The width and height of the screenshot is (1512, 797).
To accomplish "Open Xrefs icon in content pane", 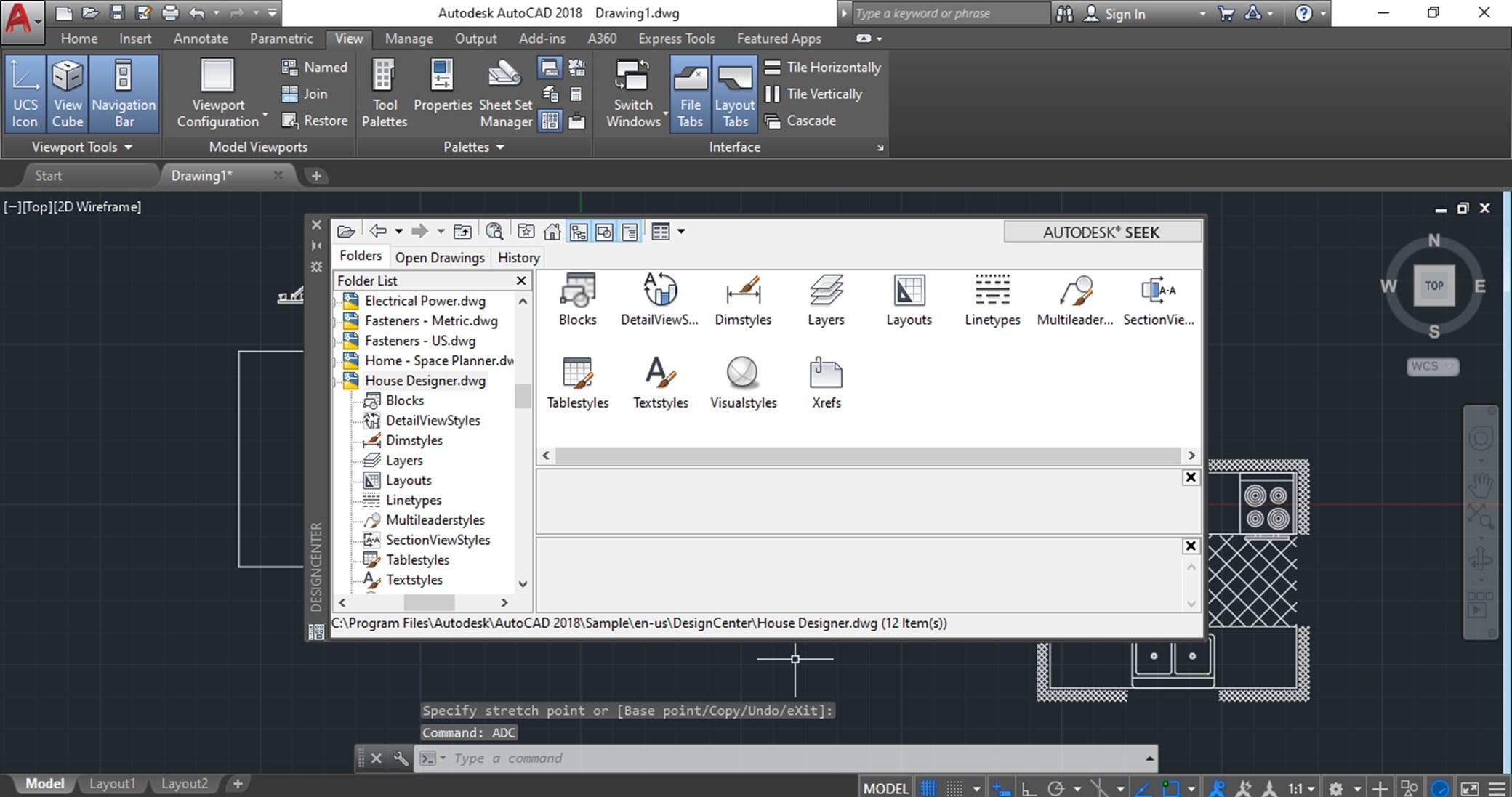I will (826, 383).
